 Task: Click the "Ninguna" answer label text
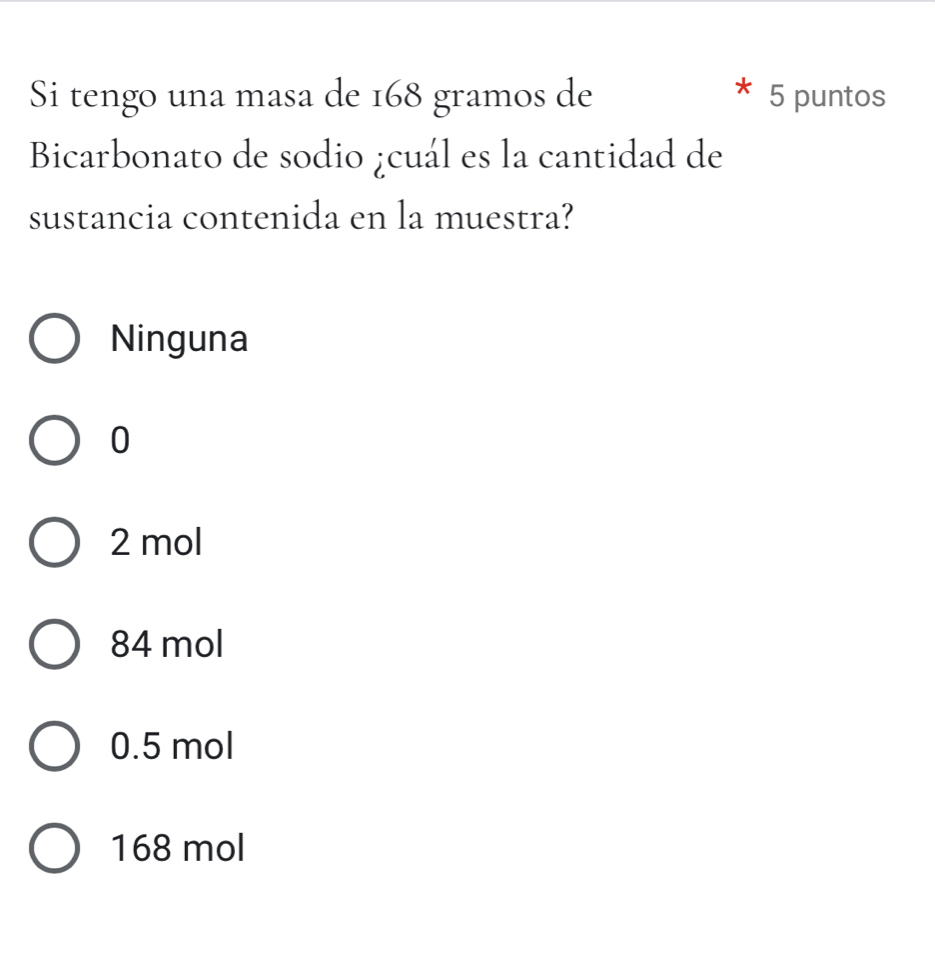180,340
